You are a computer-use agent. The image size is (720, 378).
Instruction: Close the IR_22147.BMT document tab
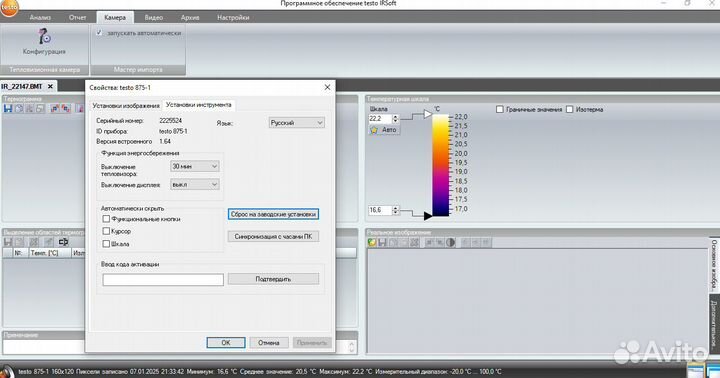tap(50, 86)
